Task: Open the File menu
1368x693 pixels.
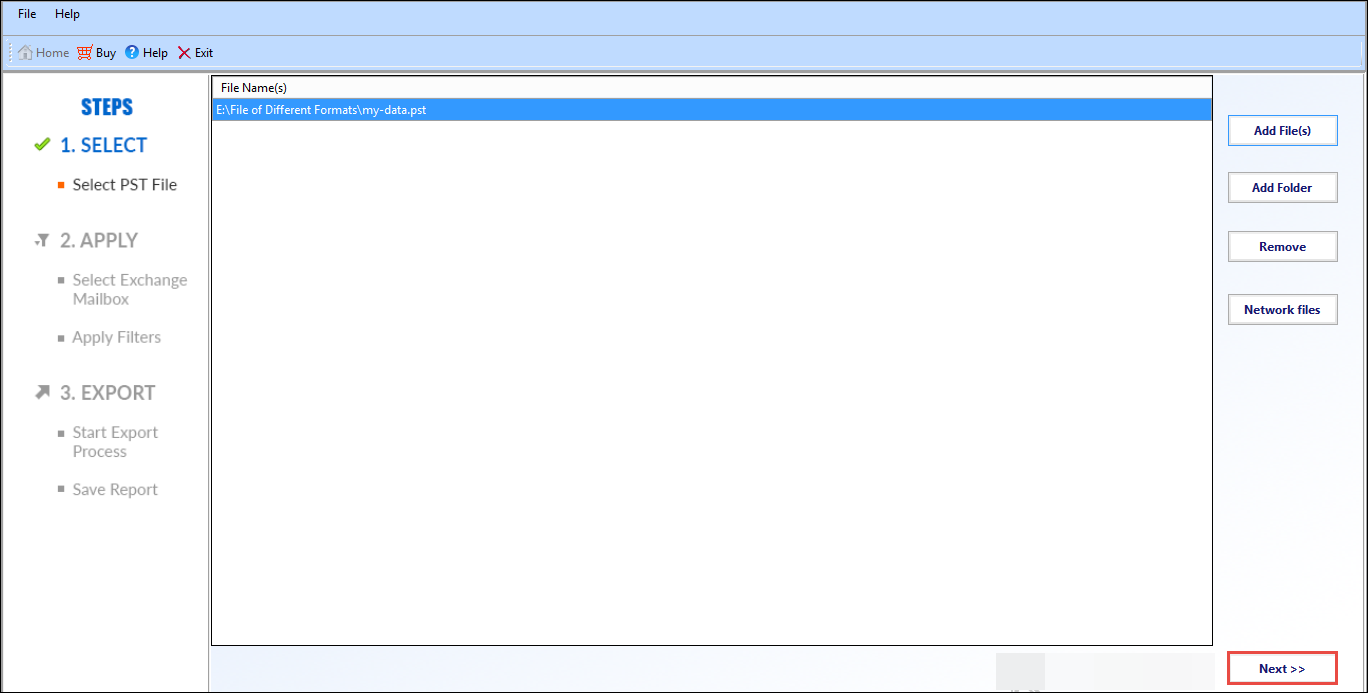Action: click(x=27, y=14)
